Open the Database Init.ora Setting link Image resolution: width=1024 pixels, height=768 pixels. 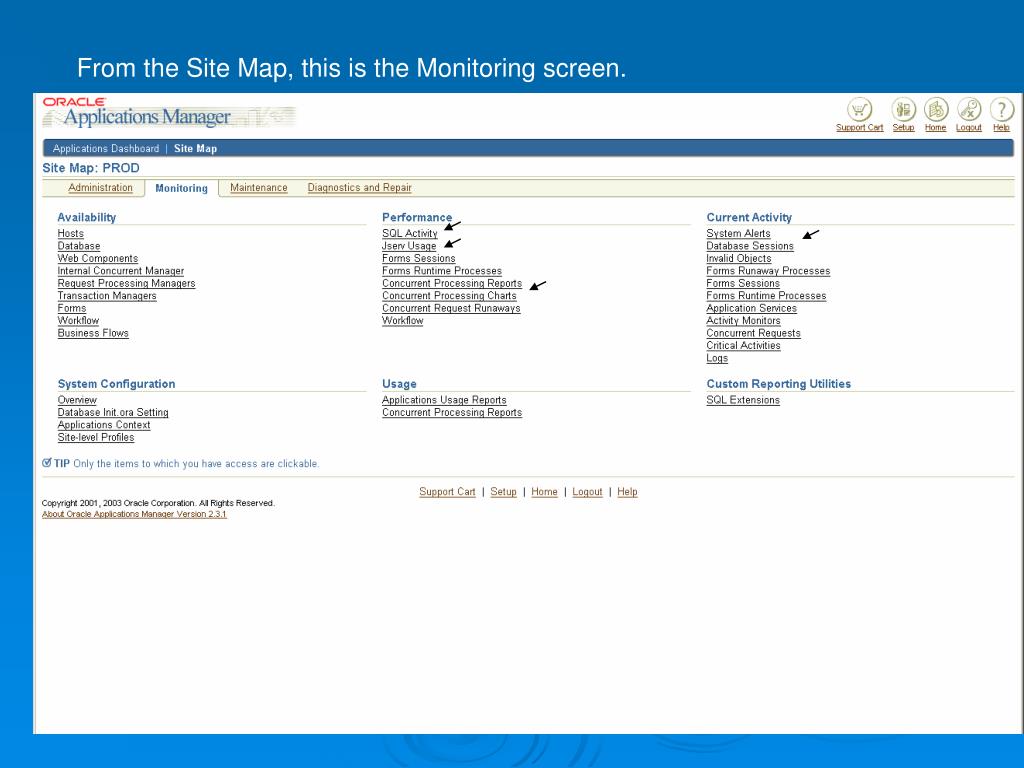click(x=113, y=413)
